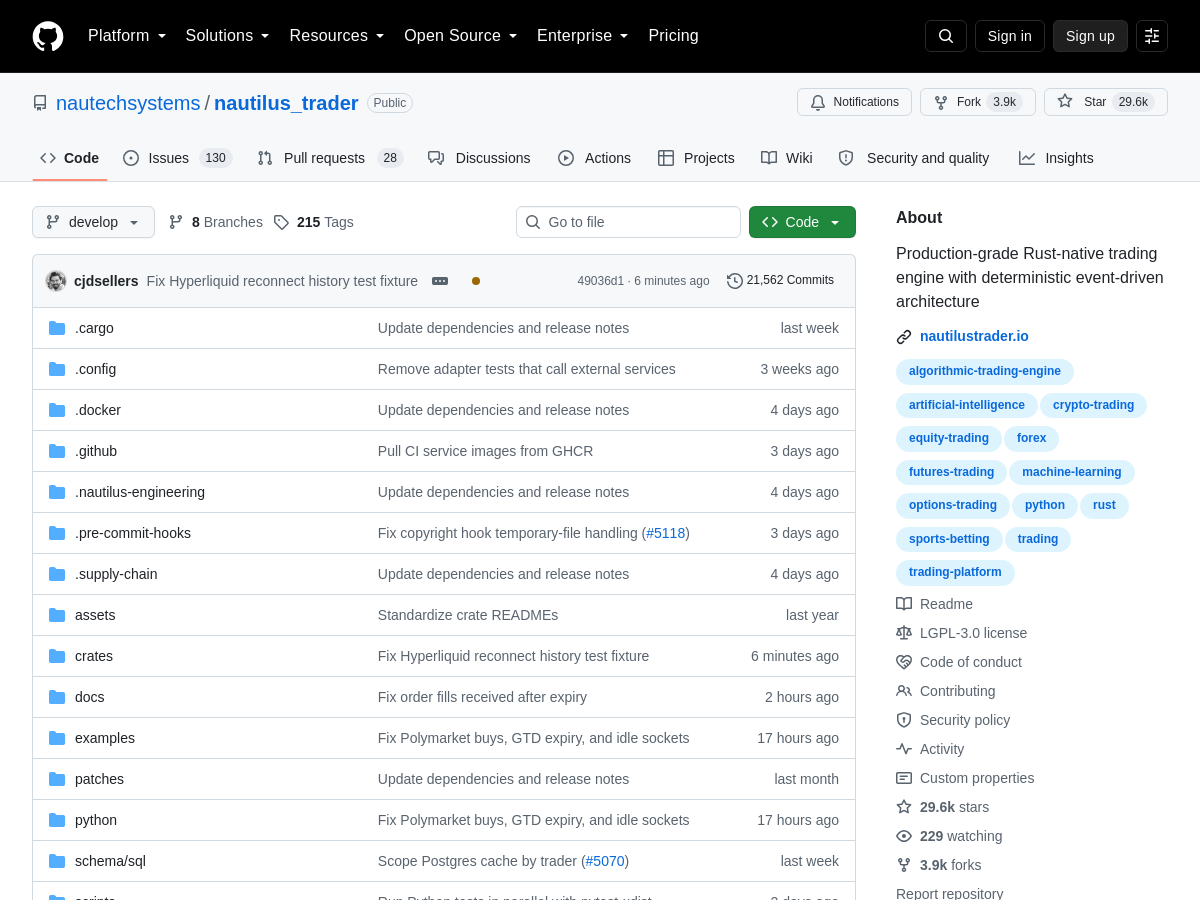
Task: Visit the nautilustrader.io website link
Action: coord(974,336)
